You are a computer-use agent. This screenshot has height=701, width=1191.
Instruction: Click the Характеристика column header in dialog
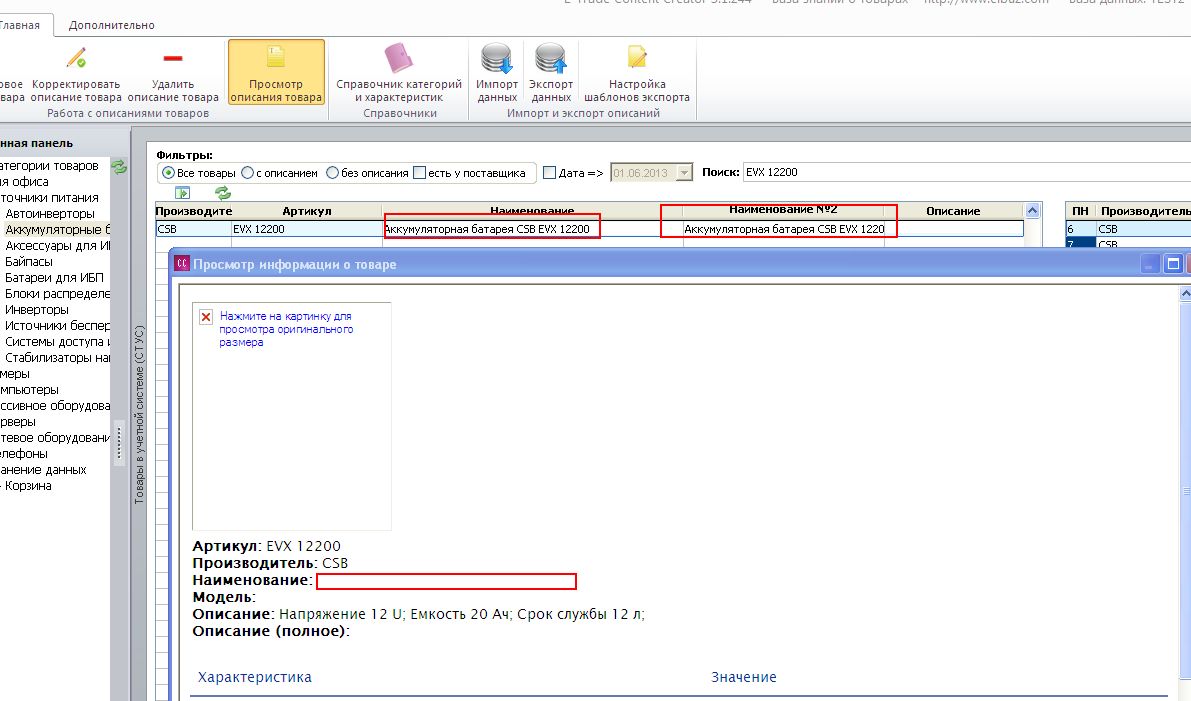(254, 677)
